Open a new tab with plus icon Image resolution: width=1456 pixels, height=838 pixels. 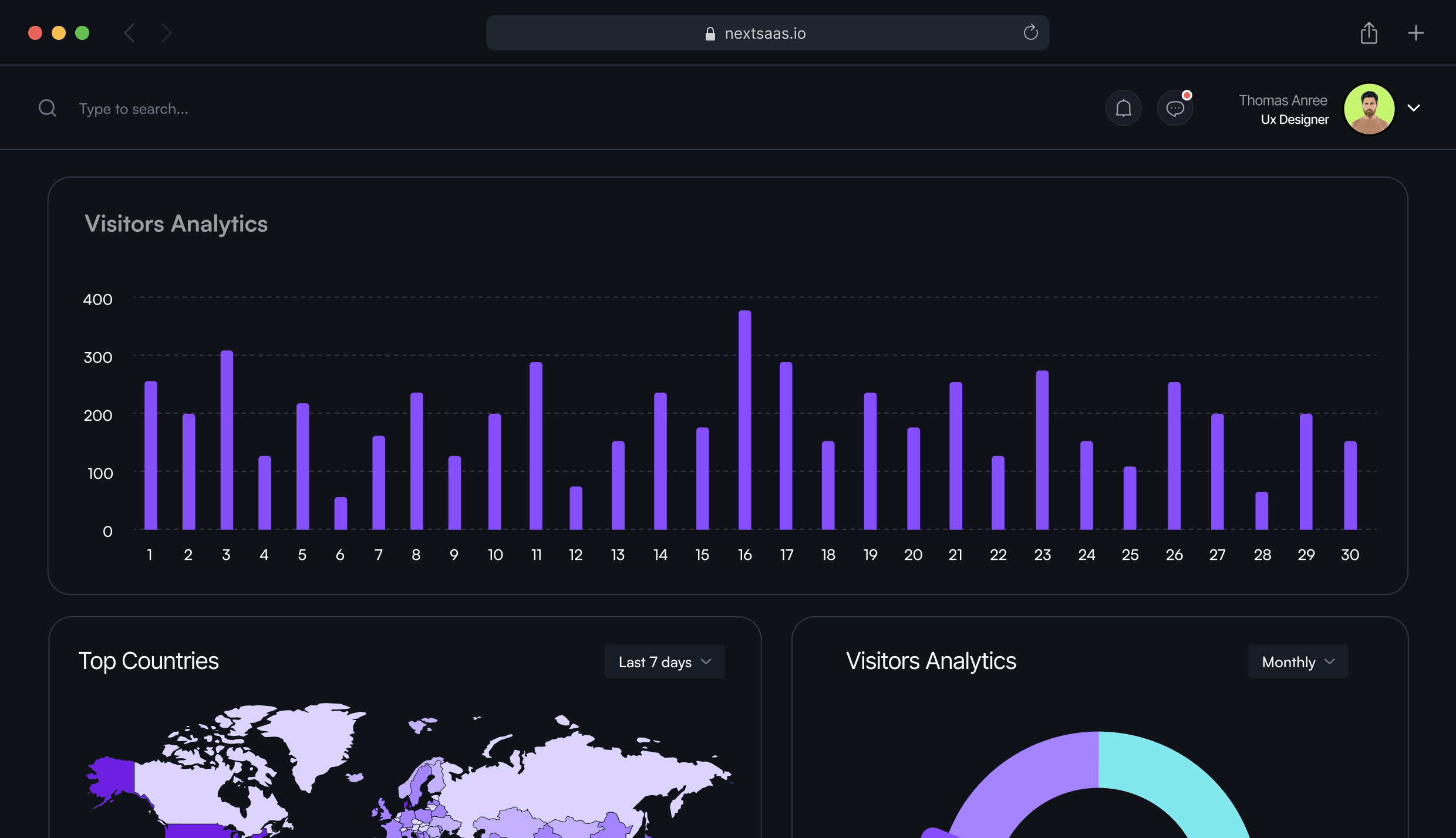1415,33
